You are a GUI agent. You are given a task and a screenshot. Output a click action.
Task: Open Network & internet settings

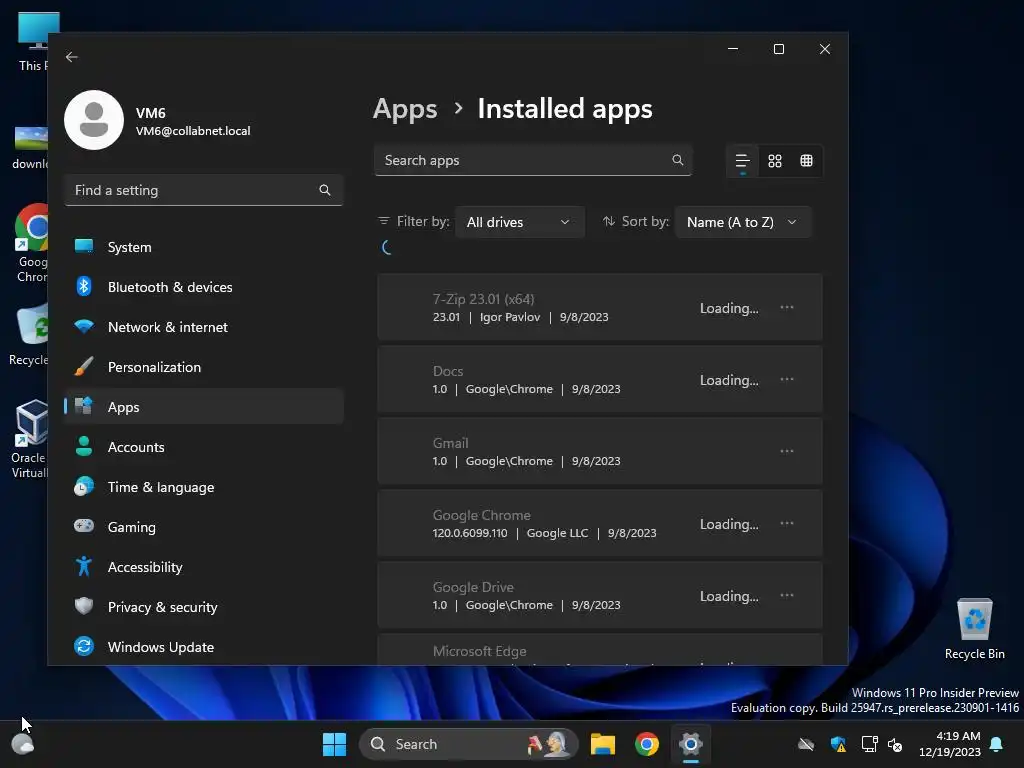(x=204, y=327)
